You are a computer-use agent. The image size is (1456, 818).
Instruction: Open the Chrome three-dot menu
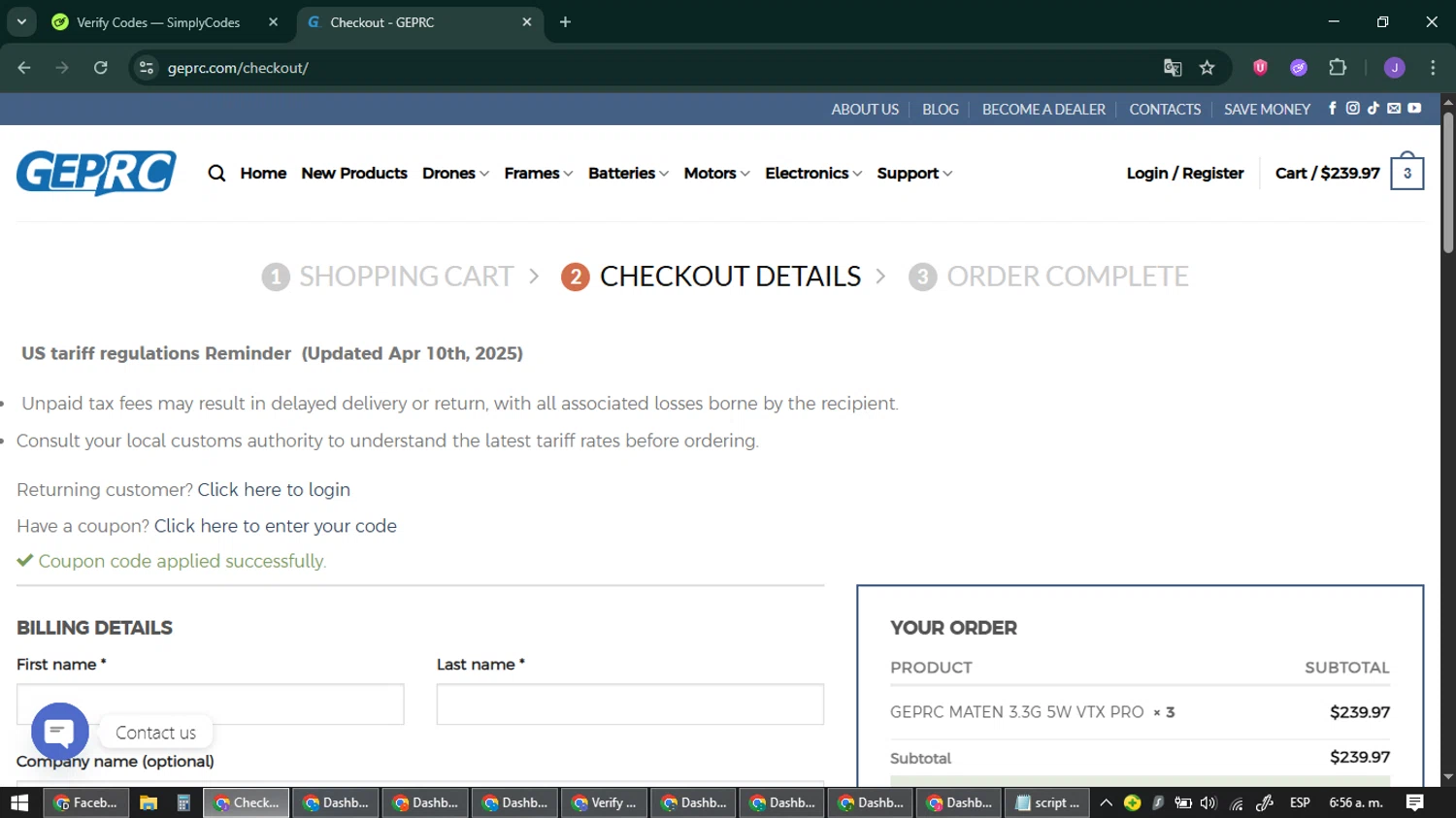coord(1433,68)
